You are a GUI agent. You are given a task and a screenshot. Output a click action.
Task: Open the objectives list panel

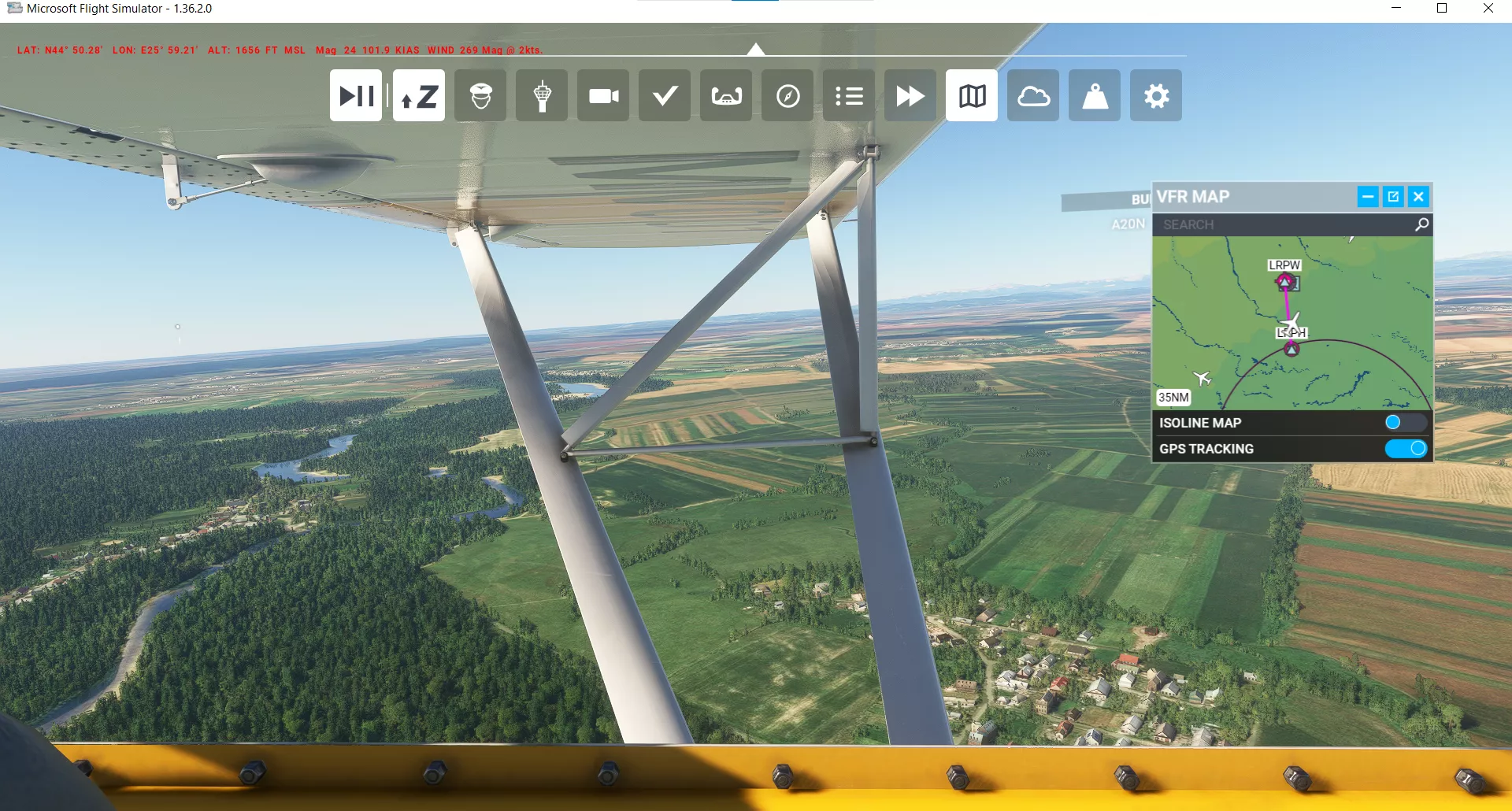pyautogui.click(x=849, y=95)
